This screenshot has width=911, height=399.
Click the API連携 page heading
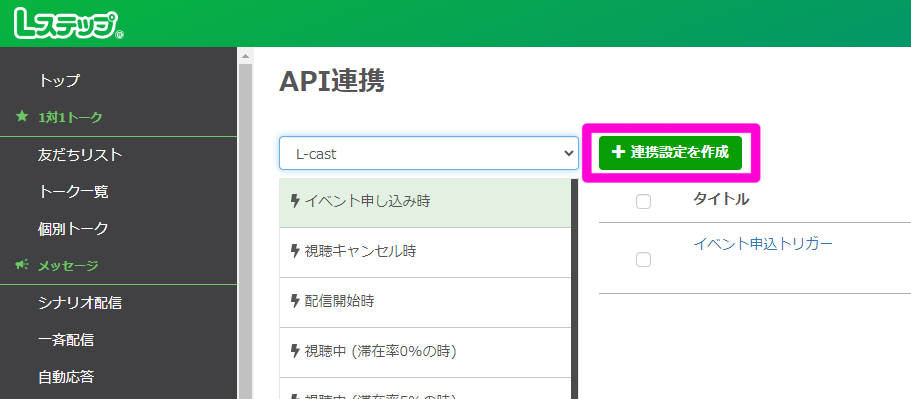pyautogui.click(x=332, y=81)
